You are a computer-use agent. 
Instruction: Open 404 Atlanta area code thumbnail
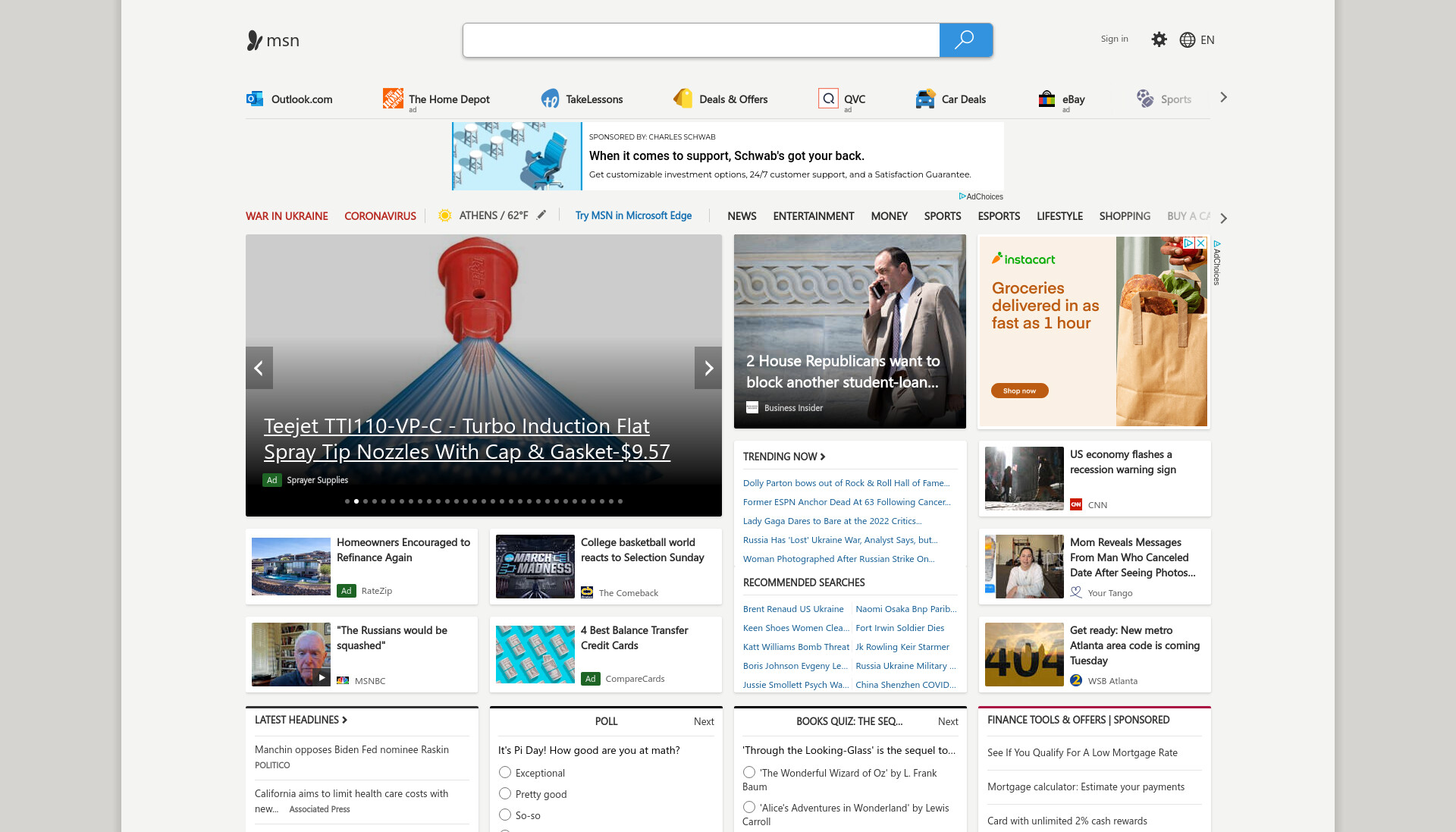point(1024,655)
